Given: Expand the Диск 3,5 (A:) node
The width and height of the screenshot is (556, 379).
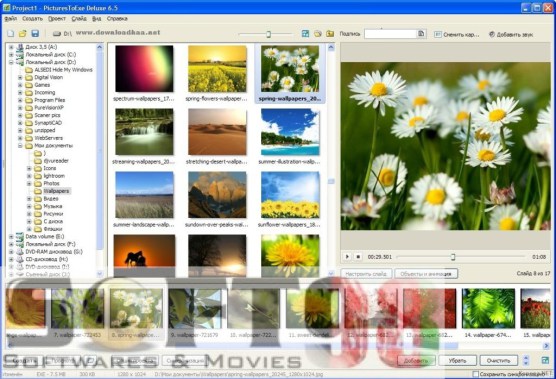Looking at the screenshot, I should pyautogui.click(x=11, y=47).
